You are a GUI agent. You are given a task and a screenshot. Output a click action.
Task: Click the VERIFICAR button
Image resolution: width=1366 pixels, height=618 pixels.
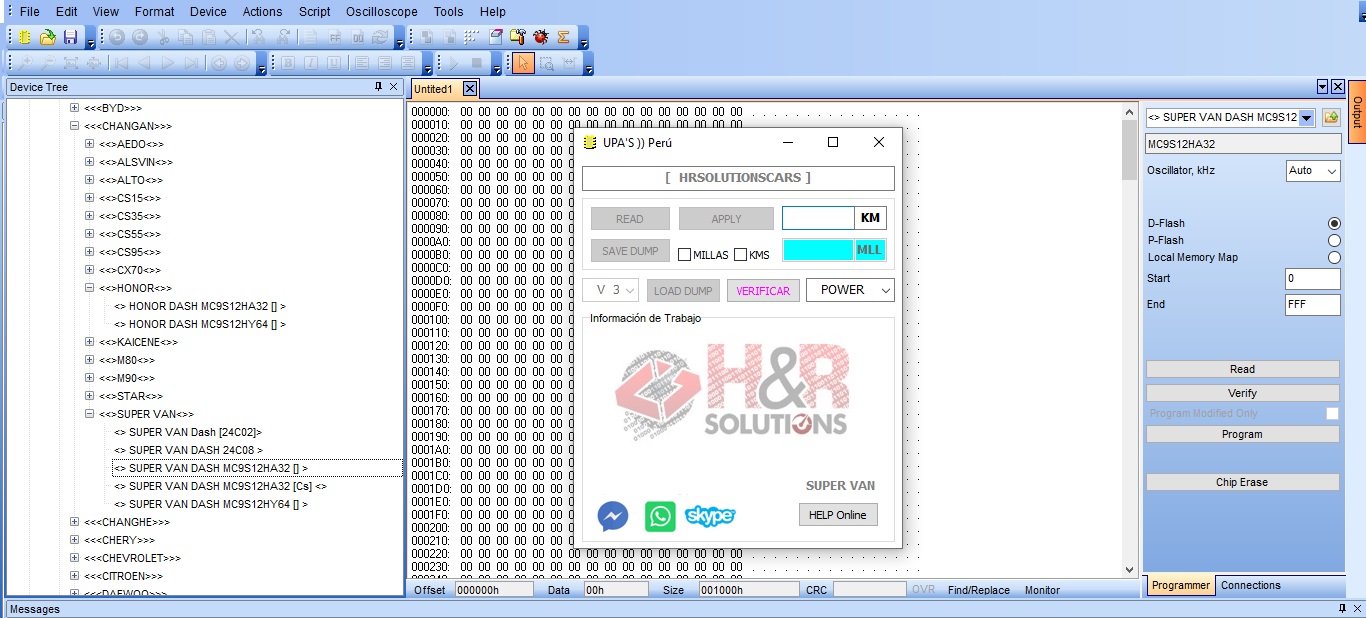[x=763, y=291]
